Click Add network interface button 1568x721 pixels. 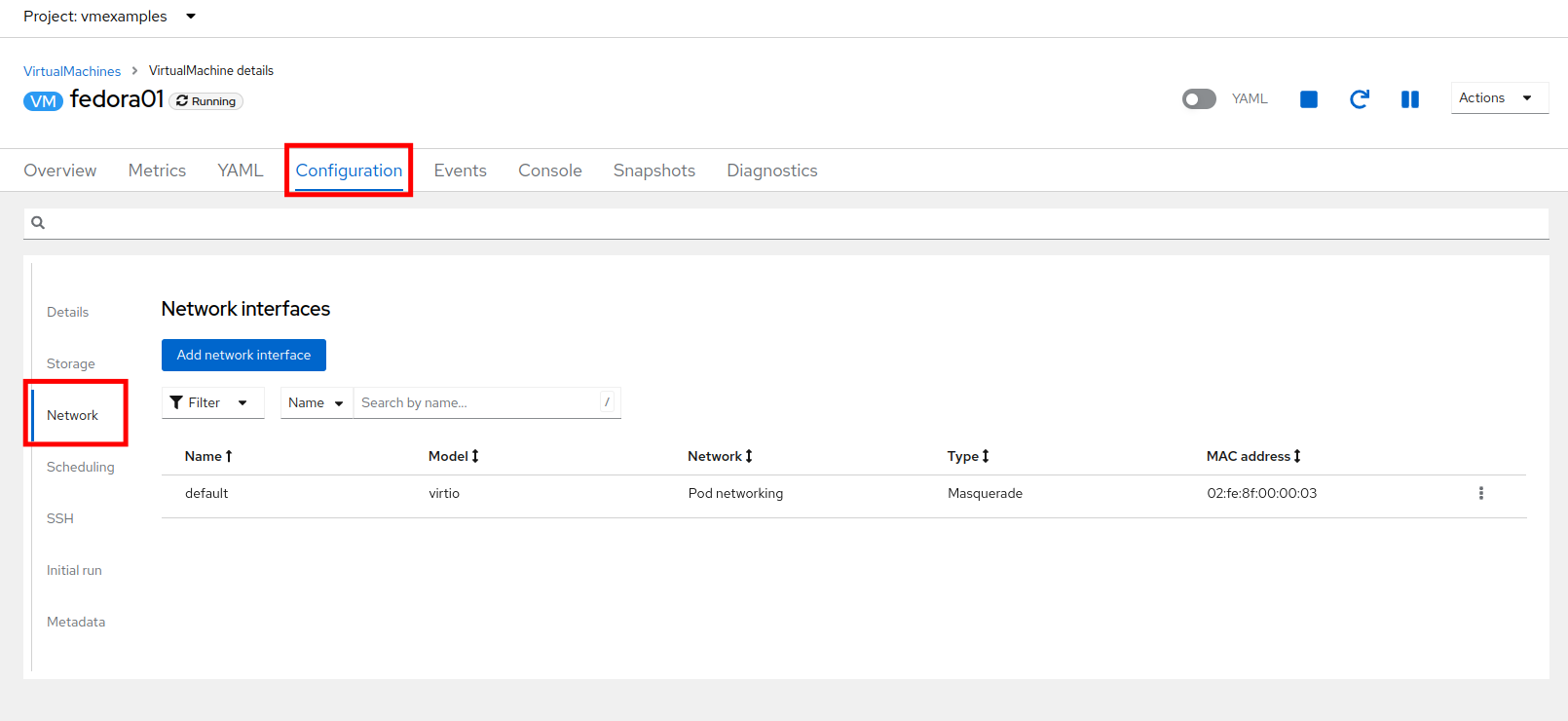[243, 355]
